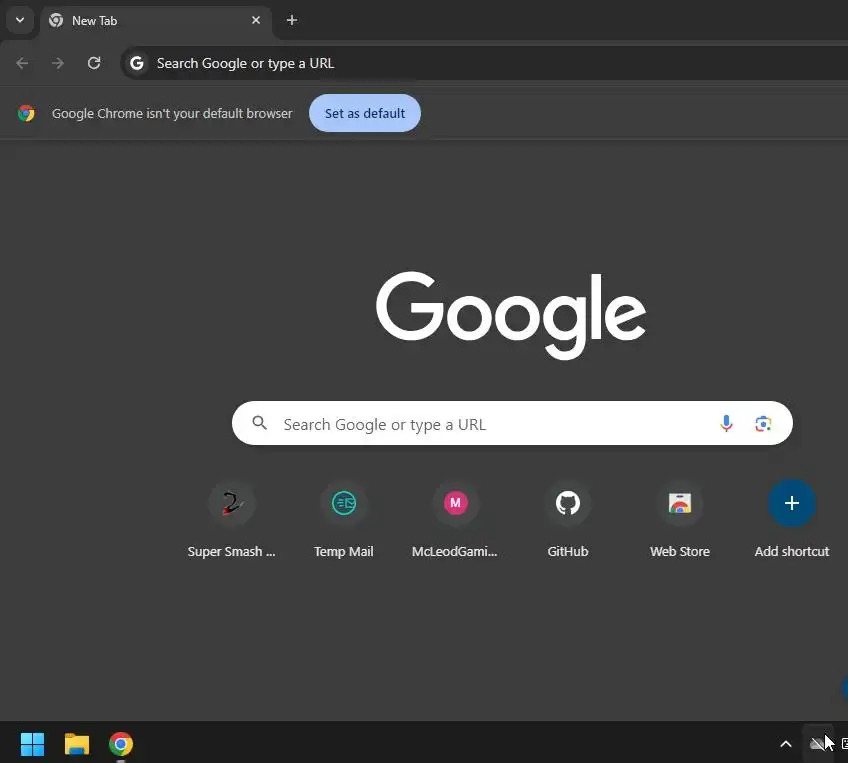Click the "Temp Mail" label
This screenshot has width=848, height=763.
(343, 552)
